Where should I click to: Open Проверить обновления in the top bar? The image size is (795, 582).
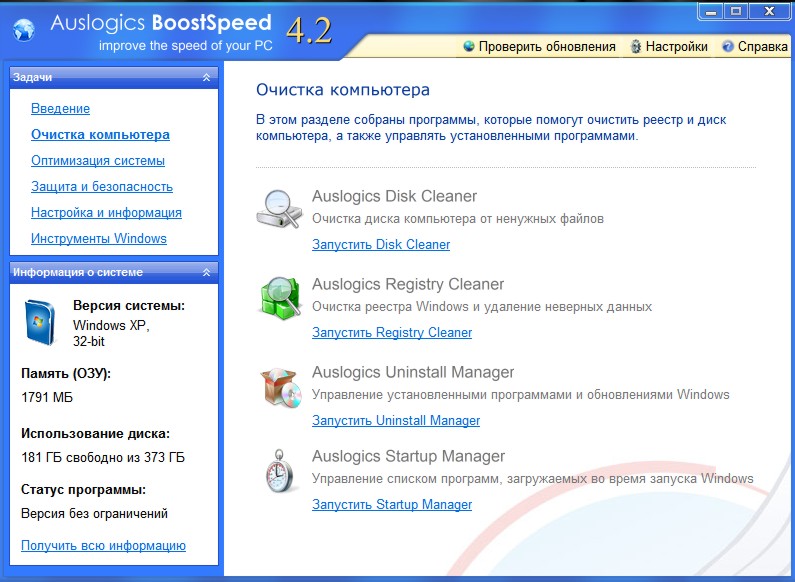(x=547, y=47)
